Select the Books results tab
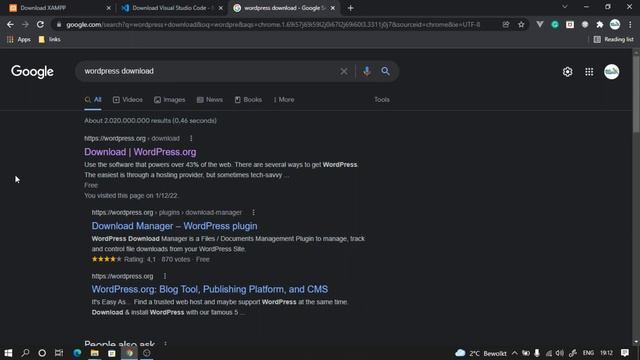Viewport: 640px width, 360px height. coord(248,100)
